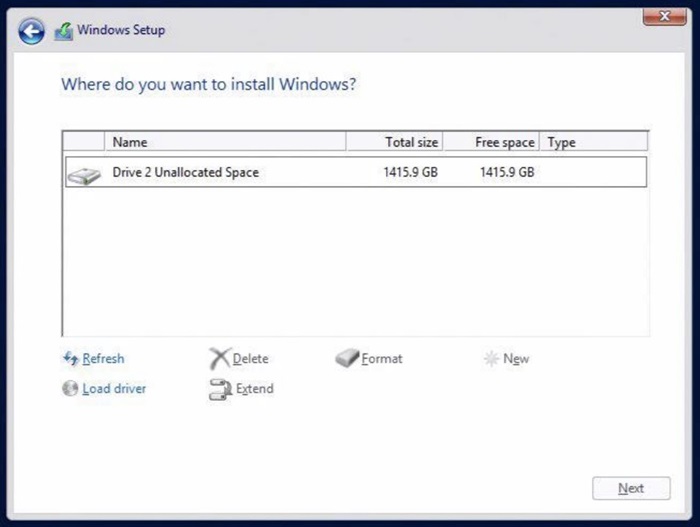Click the Refresh text link
Viewport: 700px width, 527px height.
(x=104, y=359)
